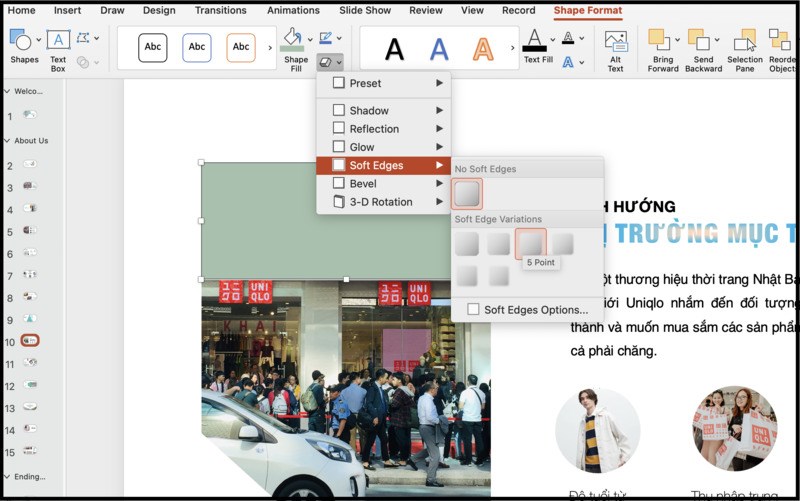Switch to the Transitions tab
This screenshot has height=501, width=800.
click(220, 11)
